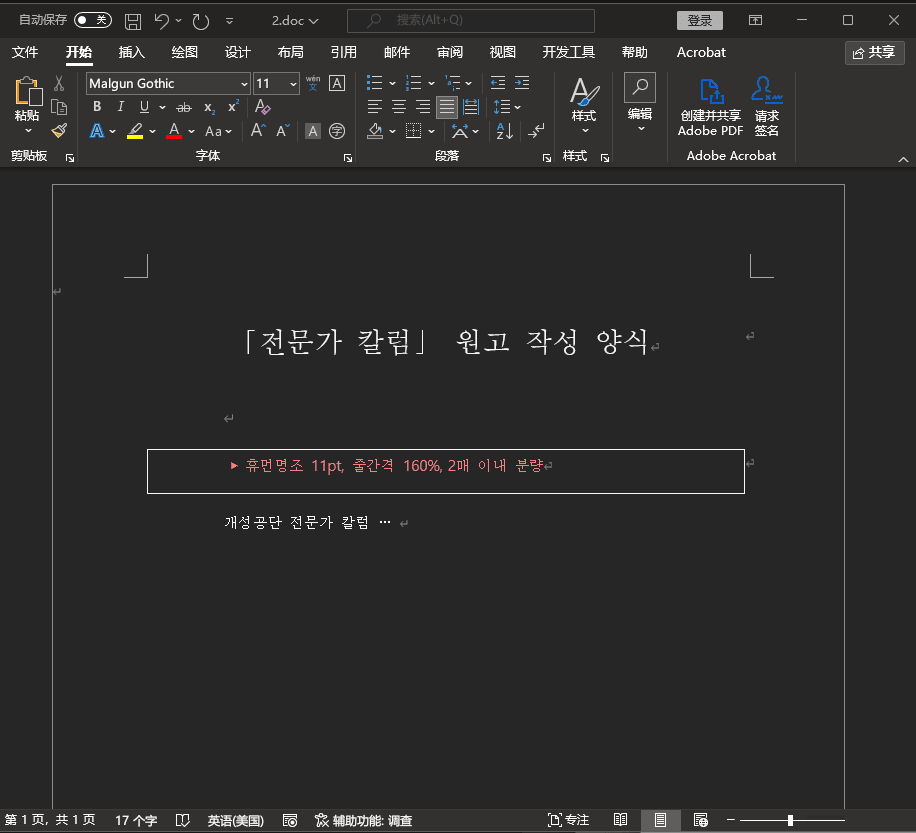Toggle AutoSave switch

point(93,20)
